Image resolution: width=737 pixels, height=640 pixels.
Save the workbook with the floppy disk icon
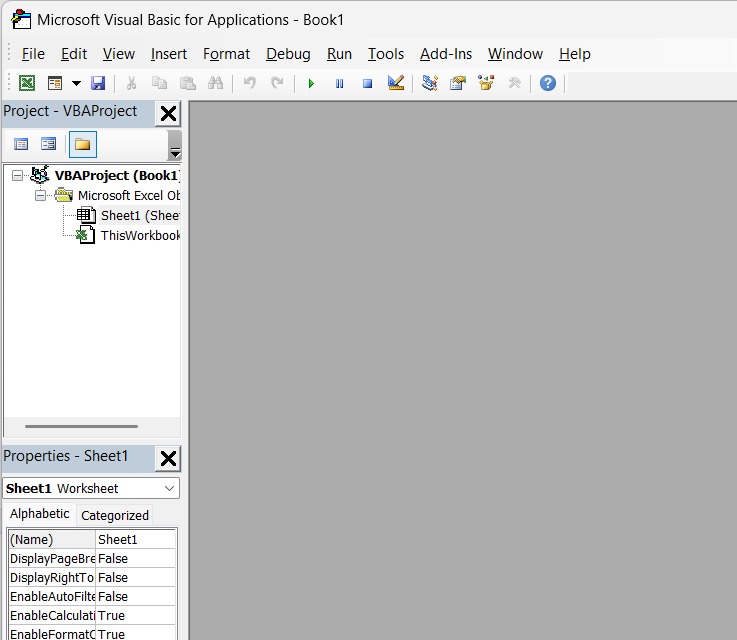[98, 83]
